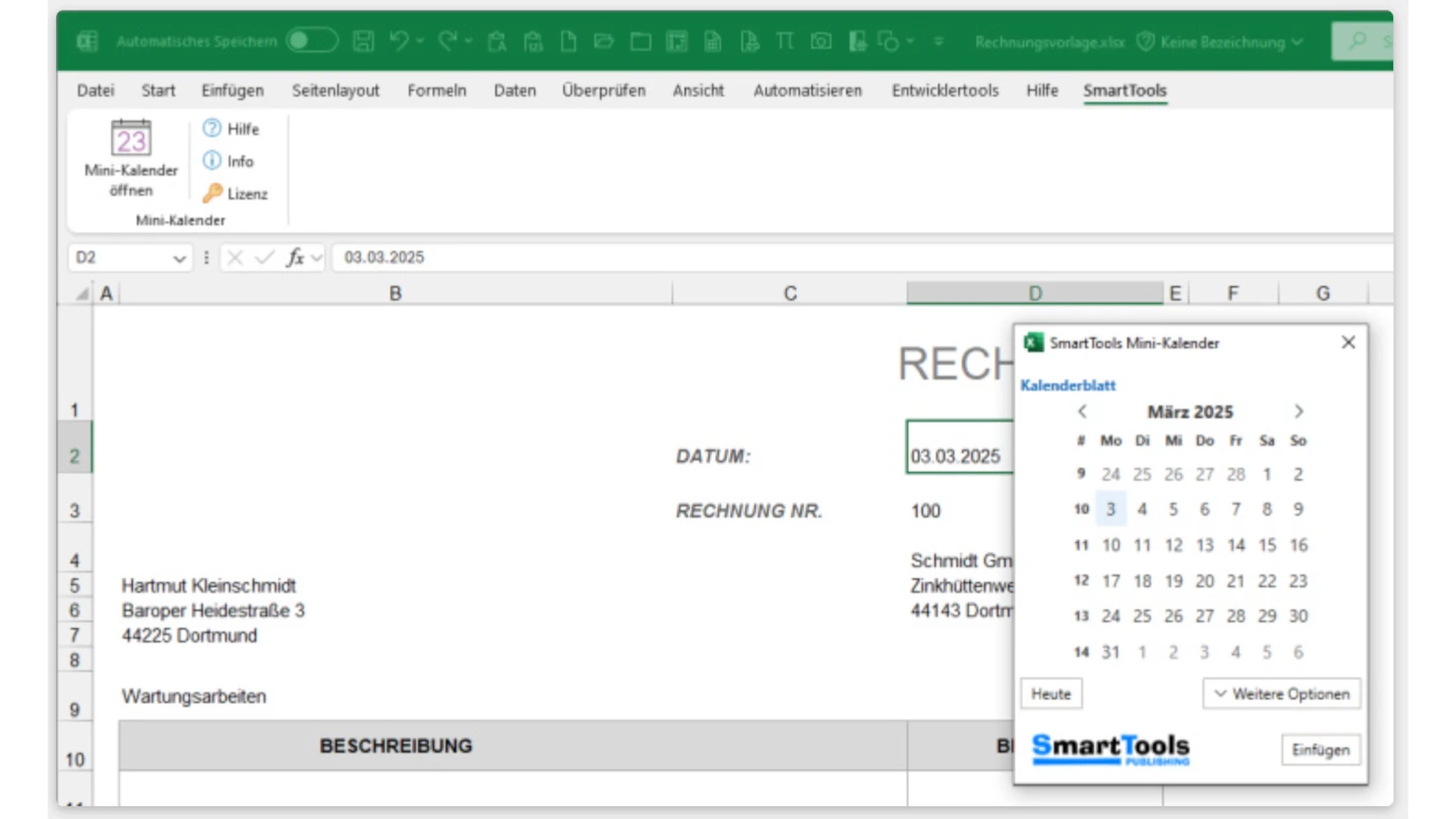
Task: Open the Entwicklertools tab
Action: pyautogui.click(x=945, y=90)
